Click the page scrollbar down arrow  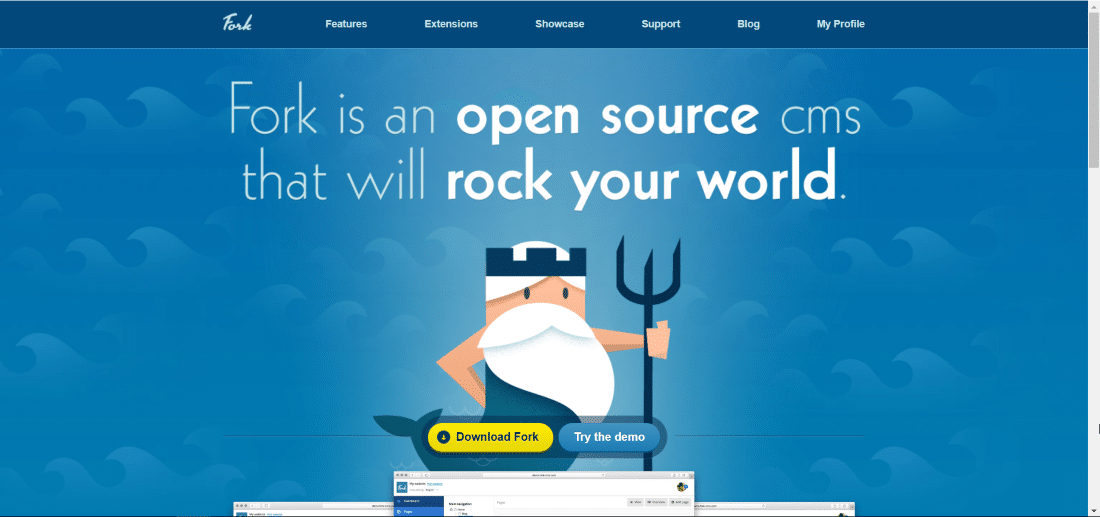(x=1094, y=511)
